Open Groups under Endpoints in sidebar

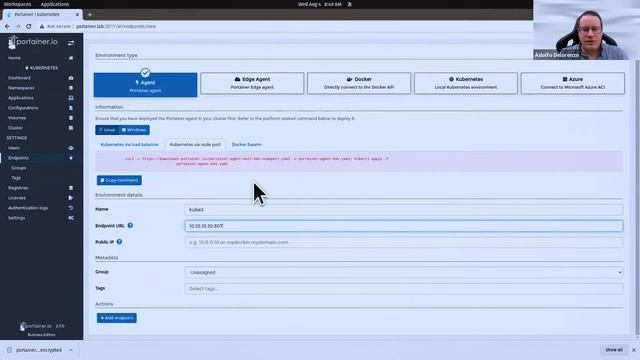click(x=19, y=168)
